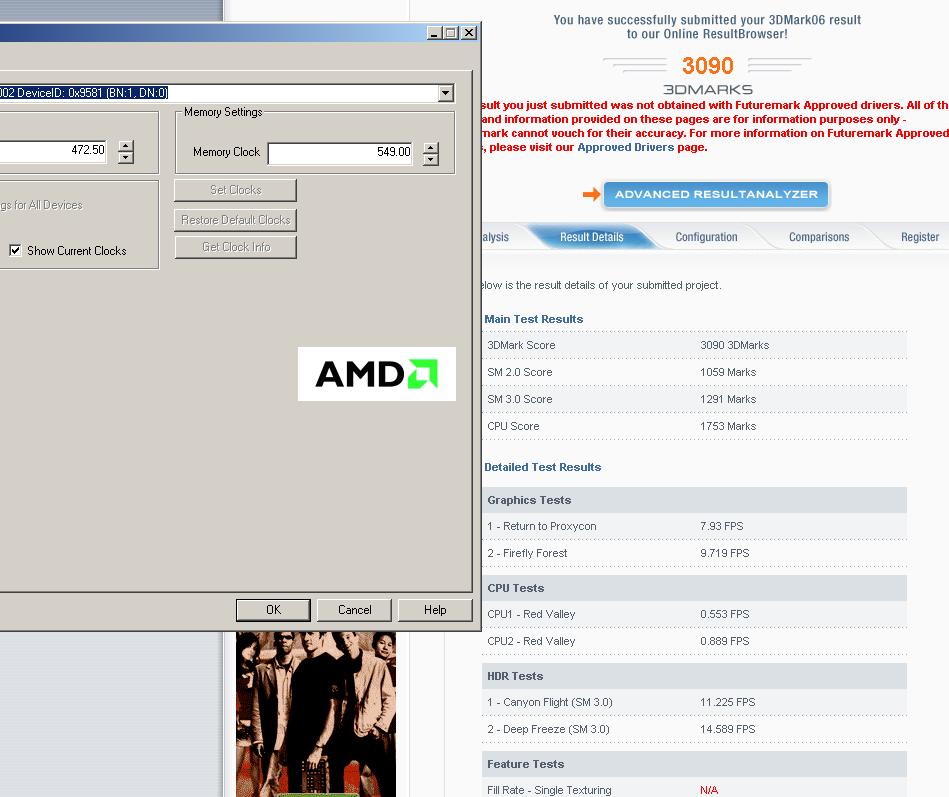This screenshot has width=949, height=797.
Task: Click the 3090 3DMarks score headline
Action: (x=708, y=65)
